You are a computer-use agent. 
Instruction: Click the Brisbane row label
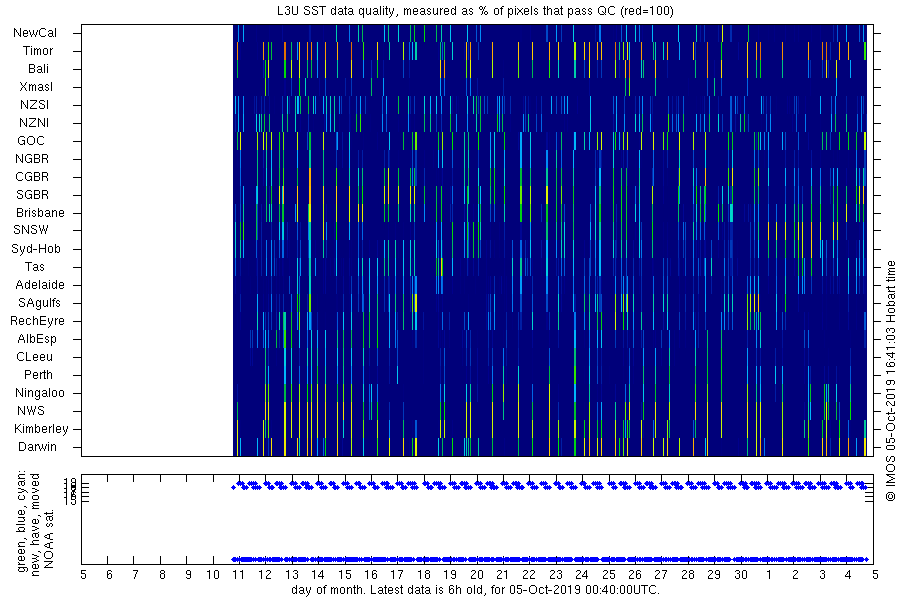tap(40, 212)
